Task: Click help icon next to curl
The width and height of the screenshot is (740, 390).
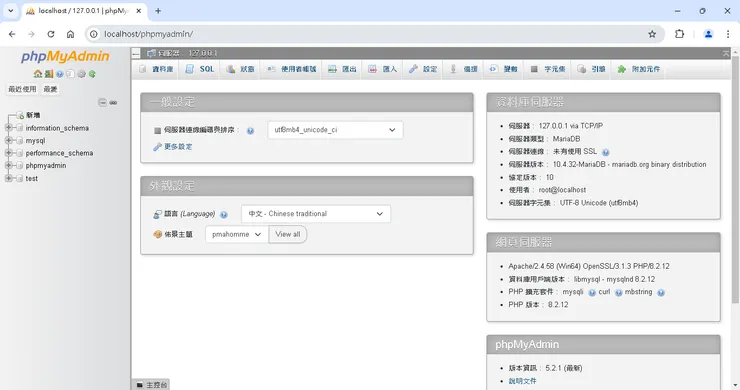Action: coord(618,293)
